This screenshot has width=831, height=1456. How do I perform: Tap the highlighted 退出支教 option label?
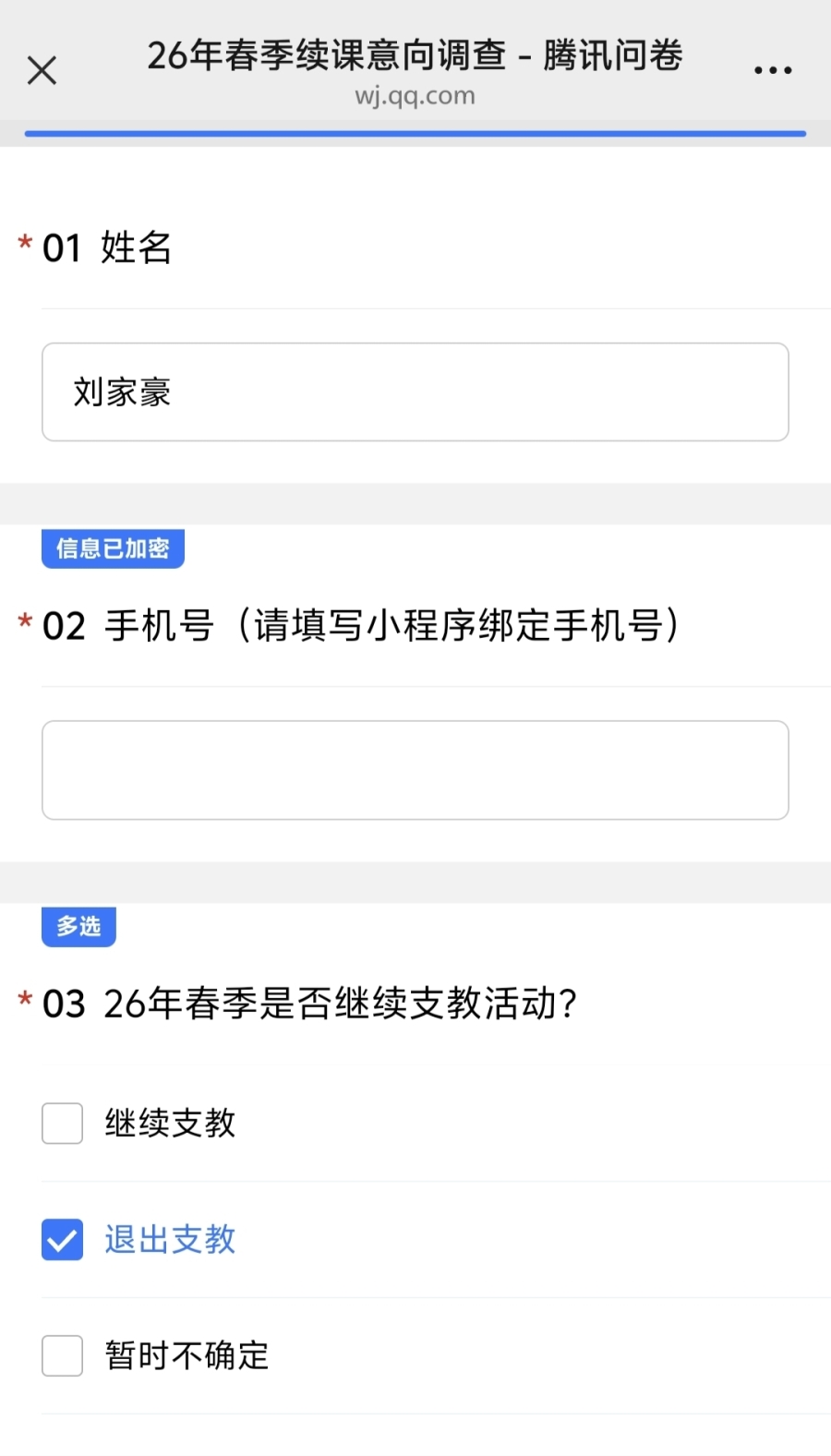pos(171,1240)
